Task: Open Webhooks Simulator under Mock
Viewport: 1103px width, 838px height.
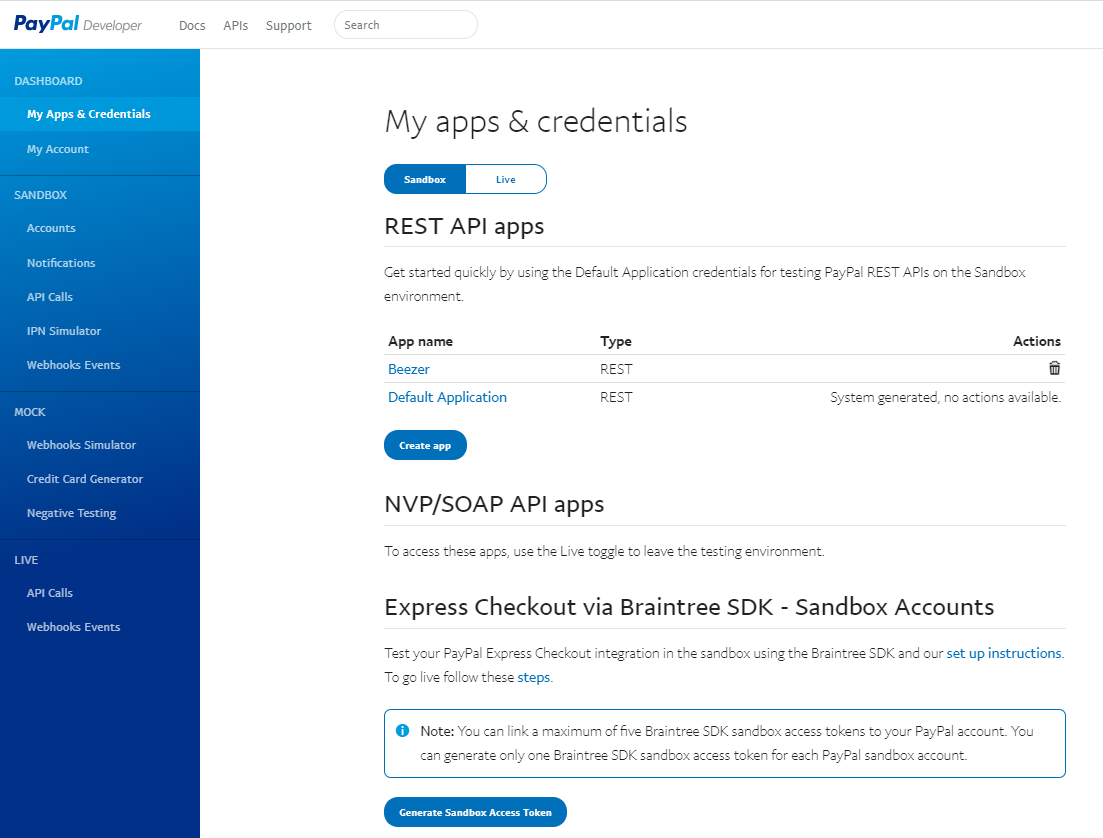Action: click(81, 445)
